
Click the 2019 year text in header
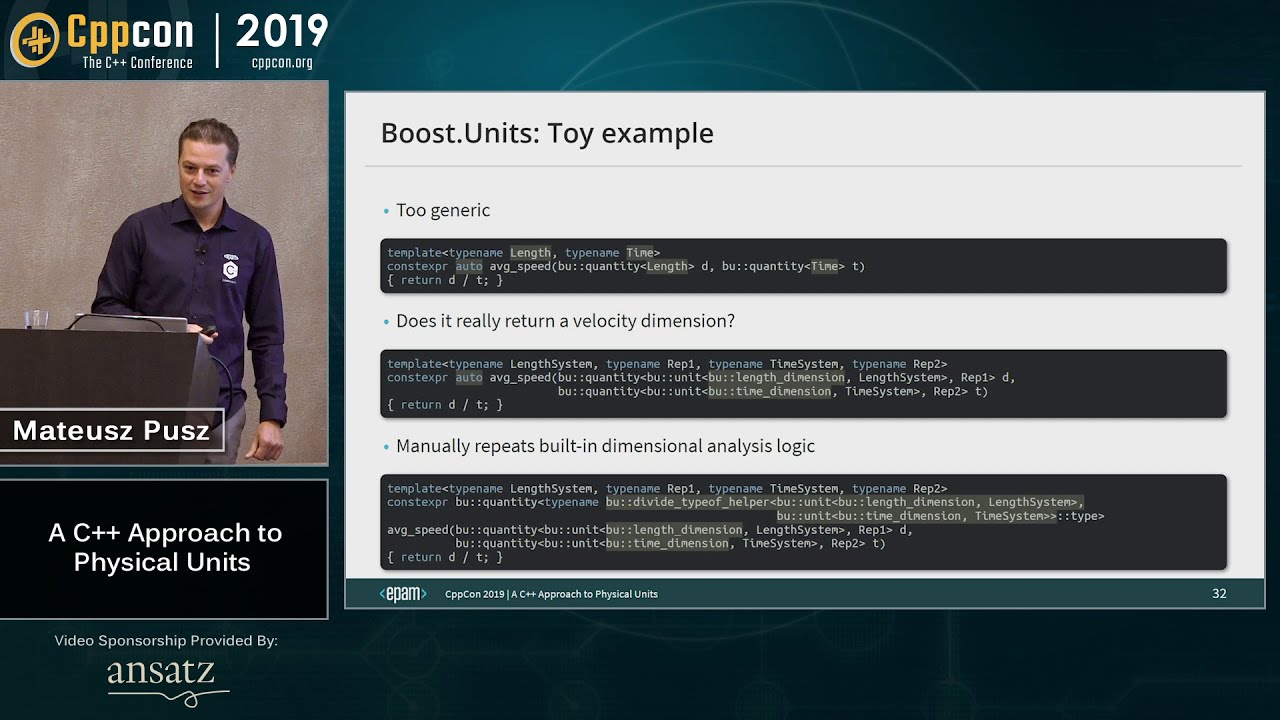(281, 32)
